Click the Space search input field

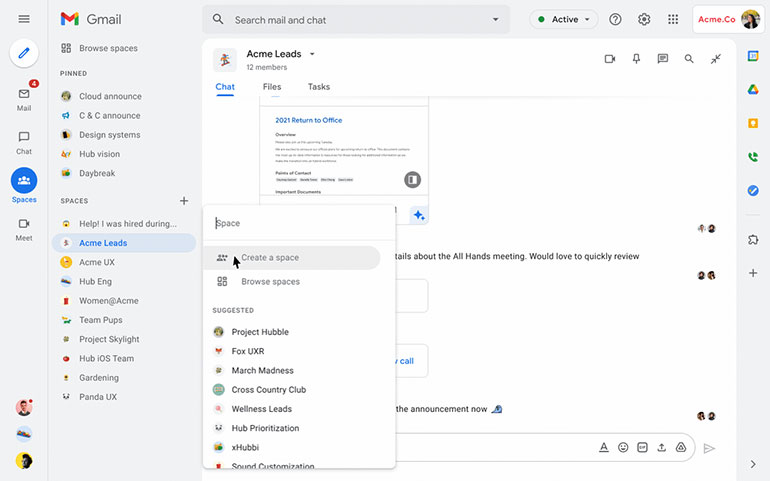299,223
